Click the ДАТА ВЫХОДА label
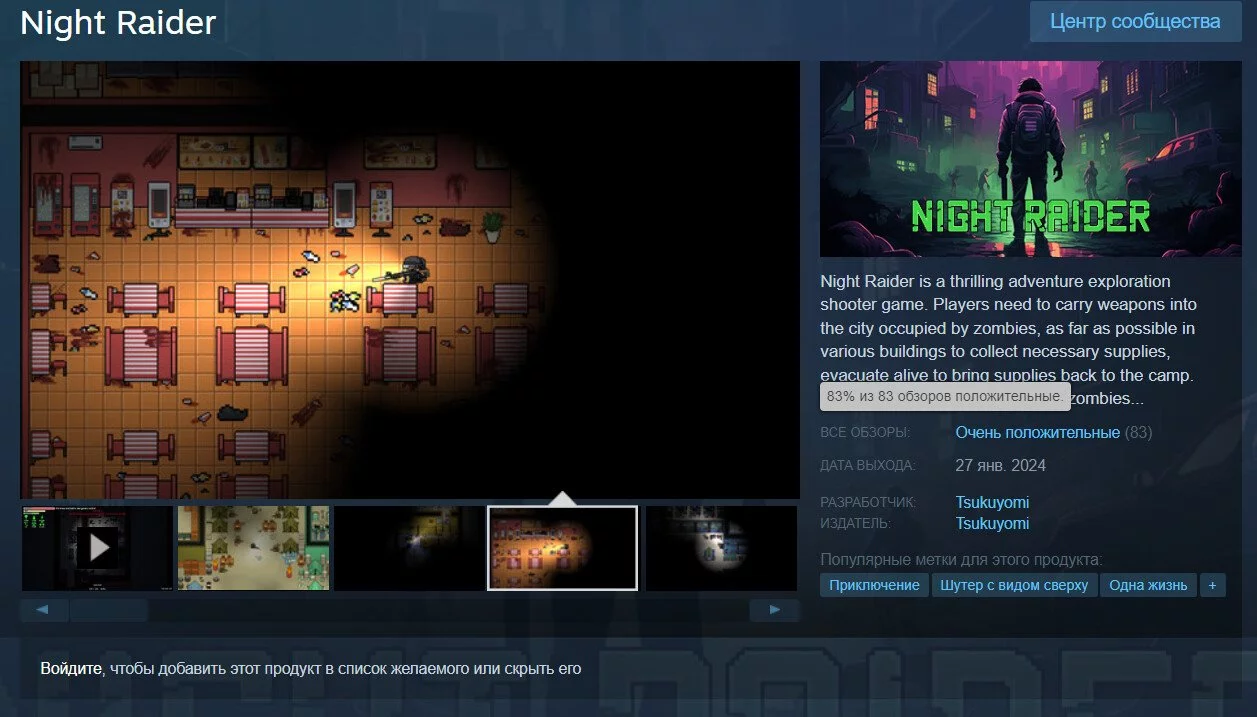This screenshot has height=717, width=1257. pyautogui.click(x=867, y=465)
